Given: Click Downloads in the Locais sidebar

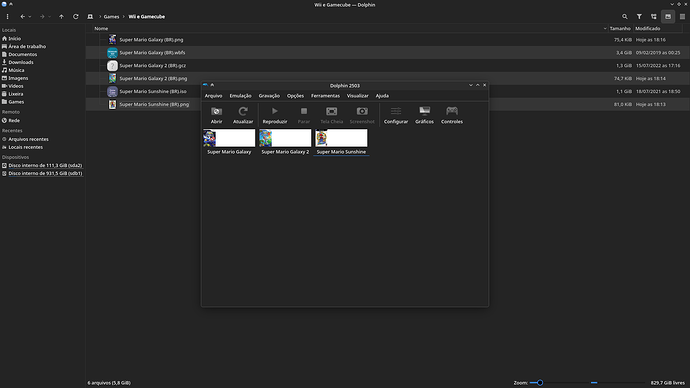Looking at the screenshot, I should click(x=21, y=62).
